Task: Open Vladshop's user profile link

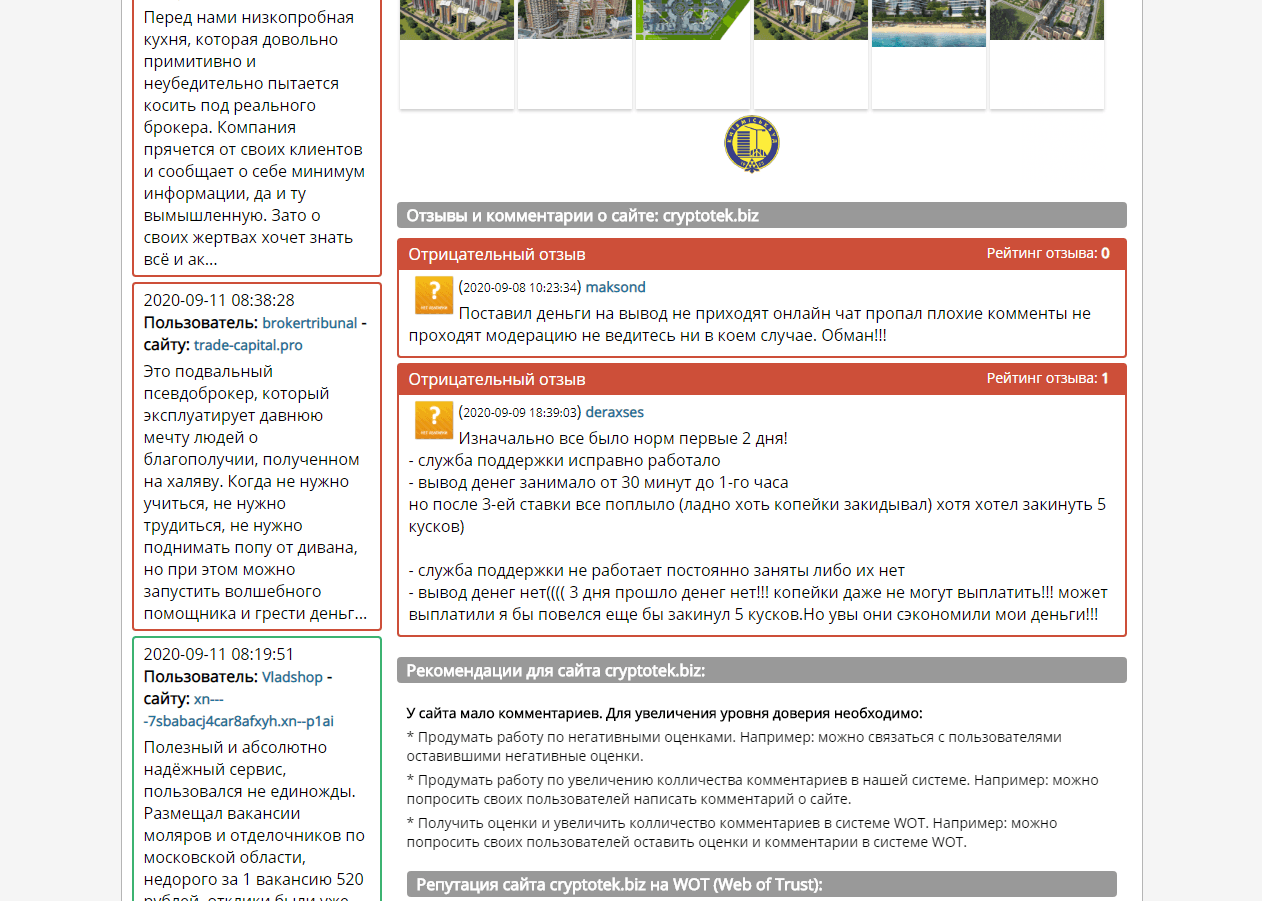Action: [292, 677]
